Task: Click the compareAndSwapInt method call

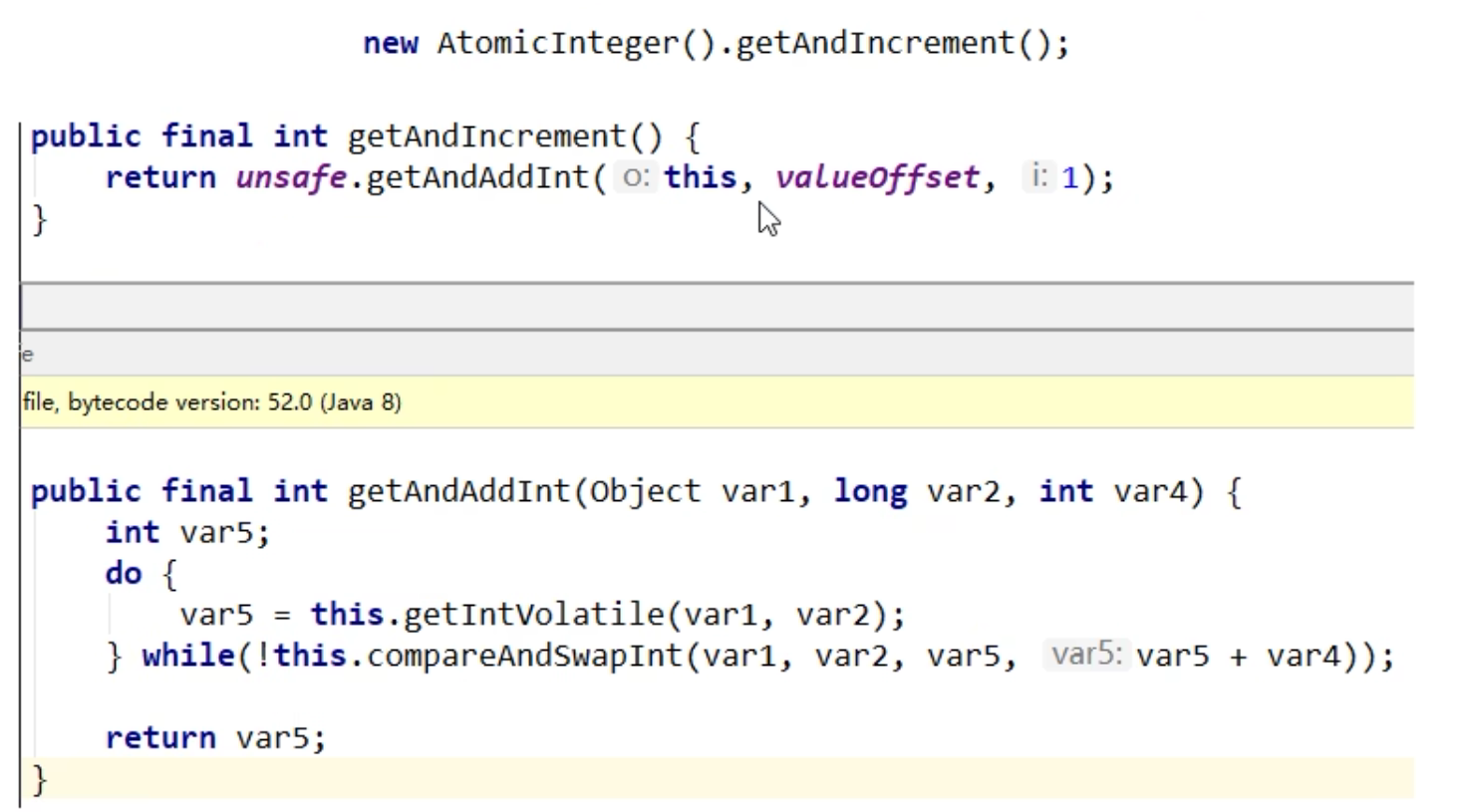Action: (524, 656)
